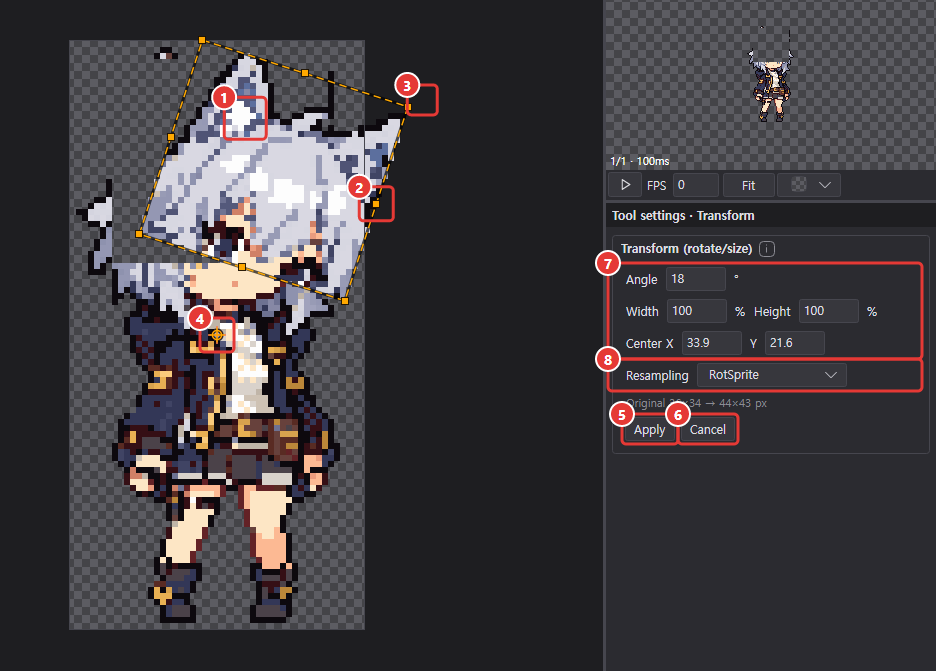
Task: Click the Transform info icon
Action: tap(767, 249)
